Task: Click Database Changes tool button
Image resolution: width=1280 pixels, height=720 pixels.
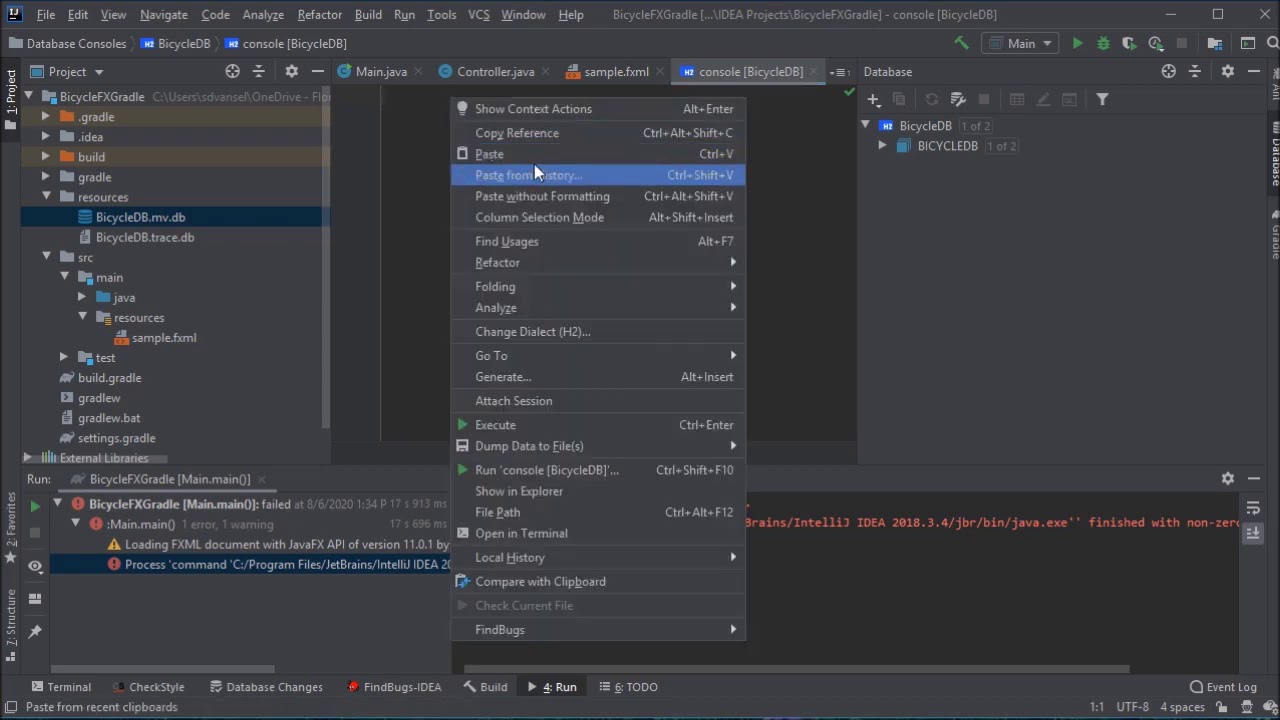Action: pos(266,687)
